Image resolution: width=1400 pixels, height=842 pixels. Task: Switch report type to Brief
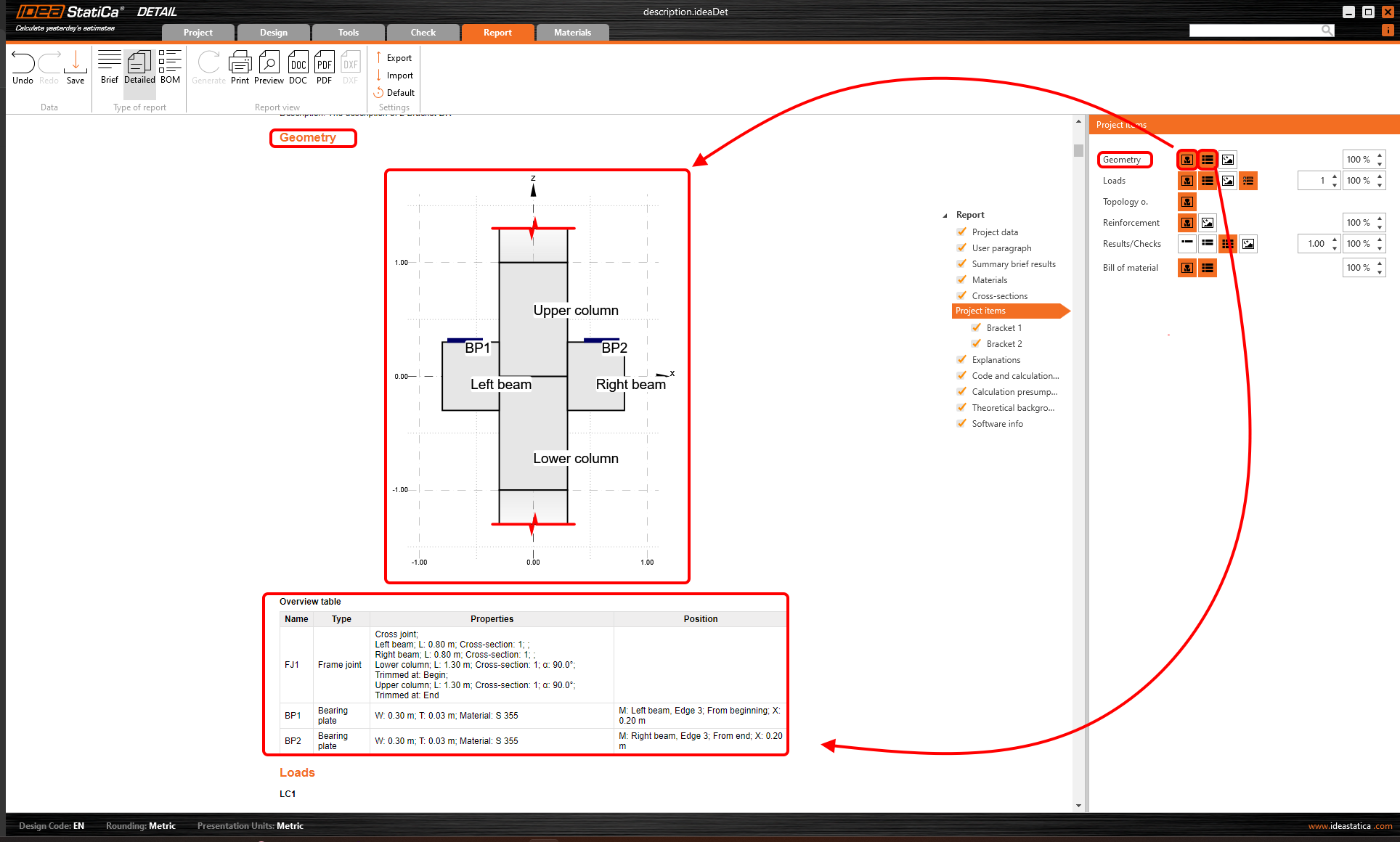pyautogui.click(x=109, y=68)
